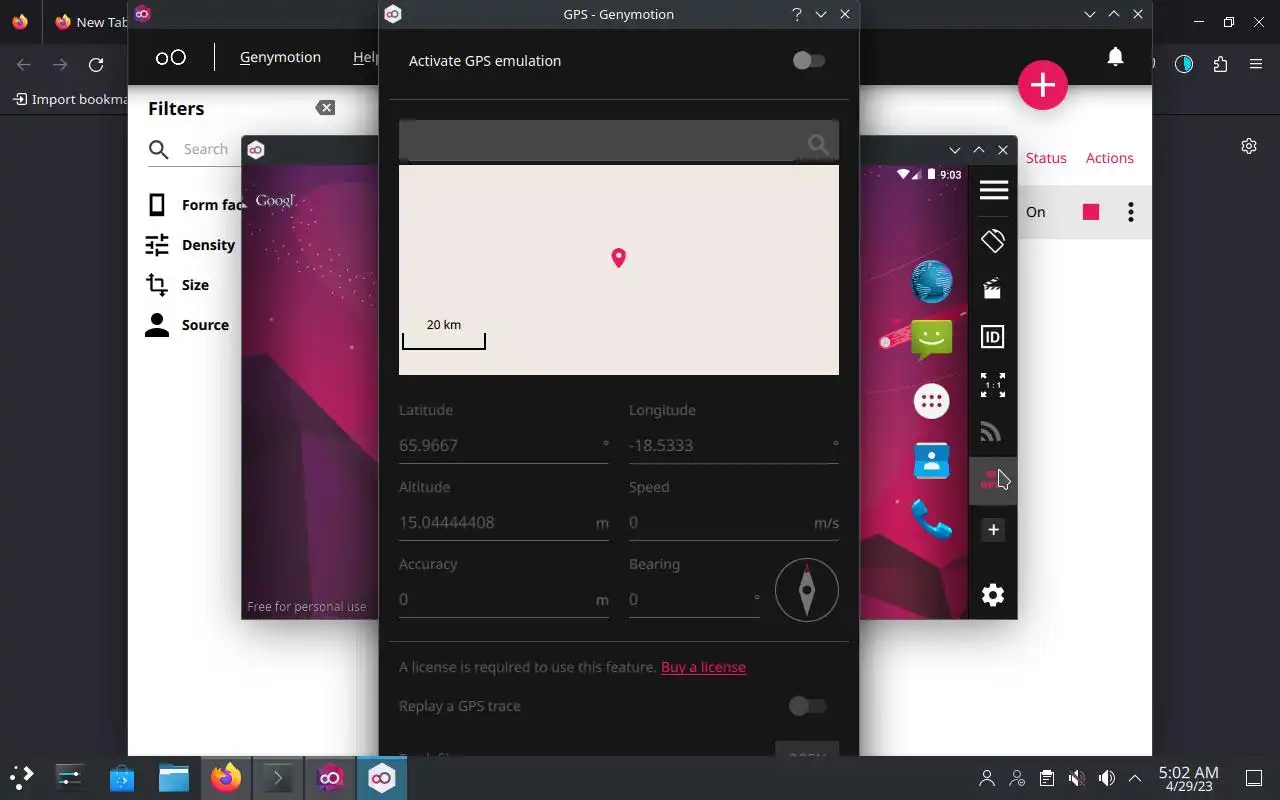The image size is (1280, 800).
Task: Follow the Buy a license link
Action: pos(703,667)
